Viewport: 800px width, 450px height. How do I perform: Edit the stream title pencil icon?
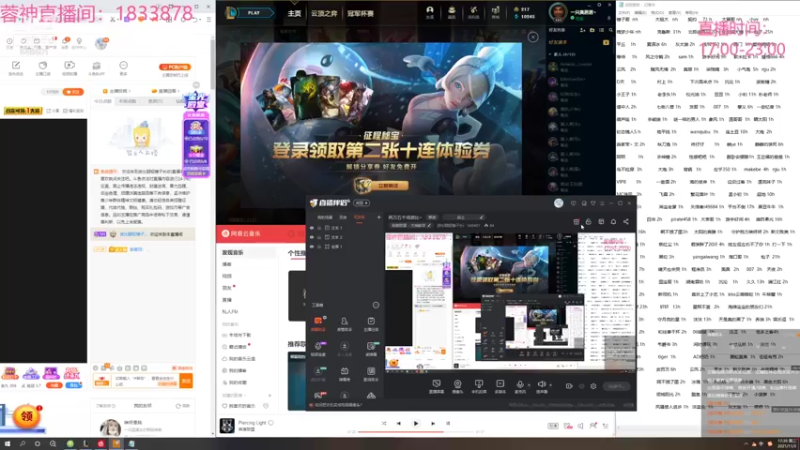[481, 217]
